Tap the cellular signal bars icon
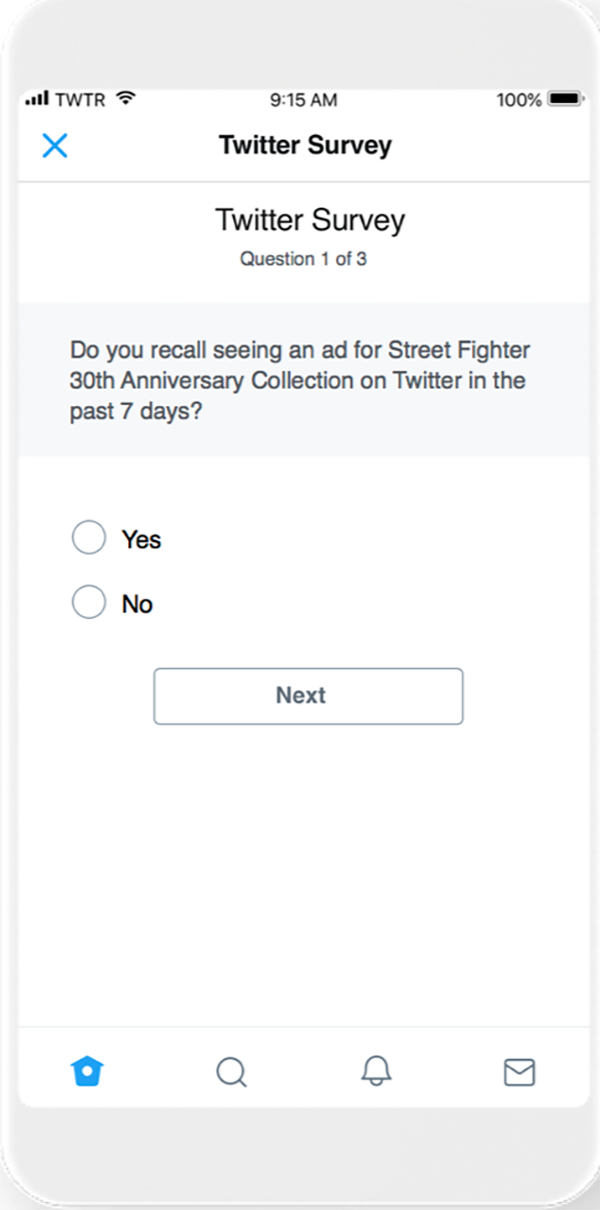This screenshot has height=1210, width=600. click(x=38, y=99)
